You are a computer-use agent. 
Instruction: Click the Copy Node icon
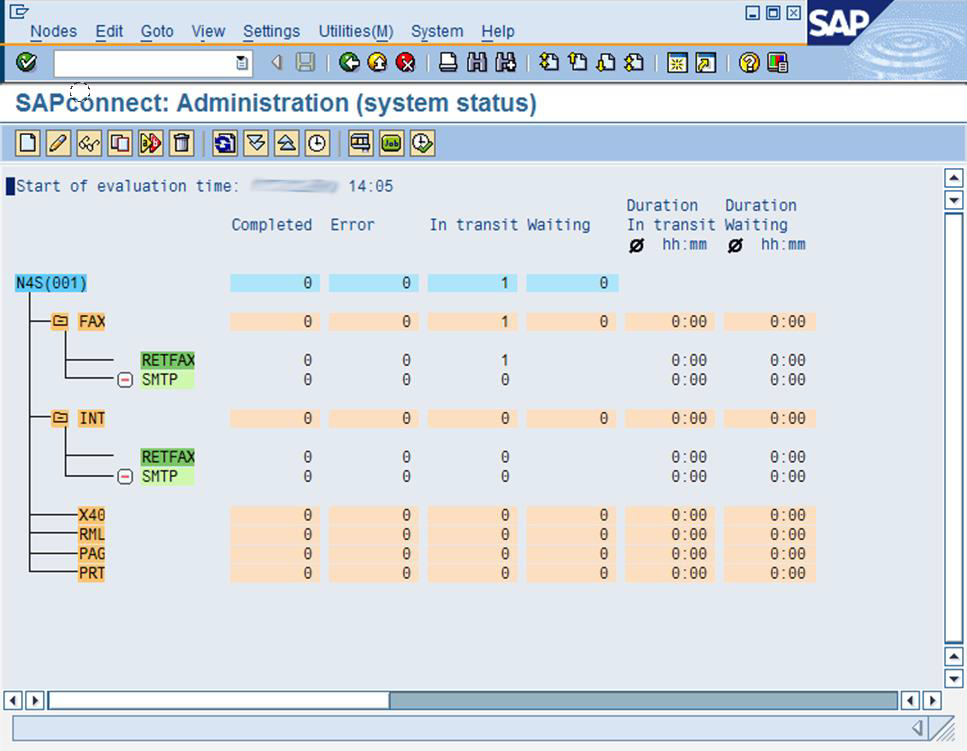122,143
